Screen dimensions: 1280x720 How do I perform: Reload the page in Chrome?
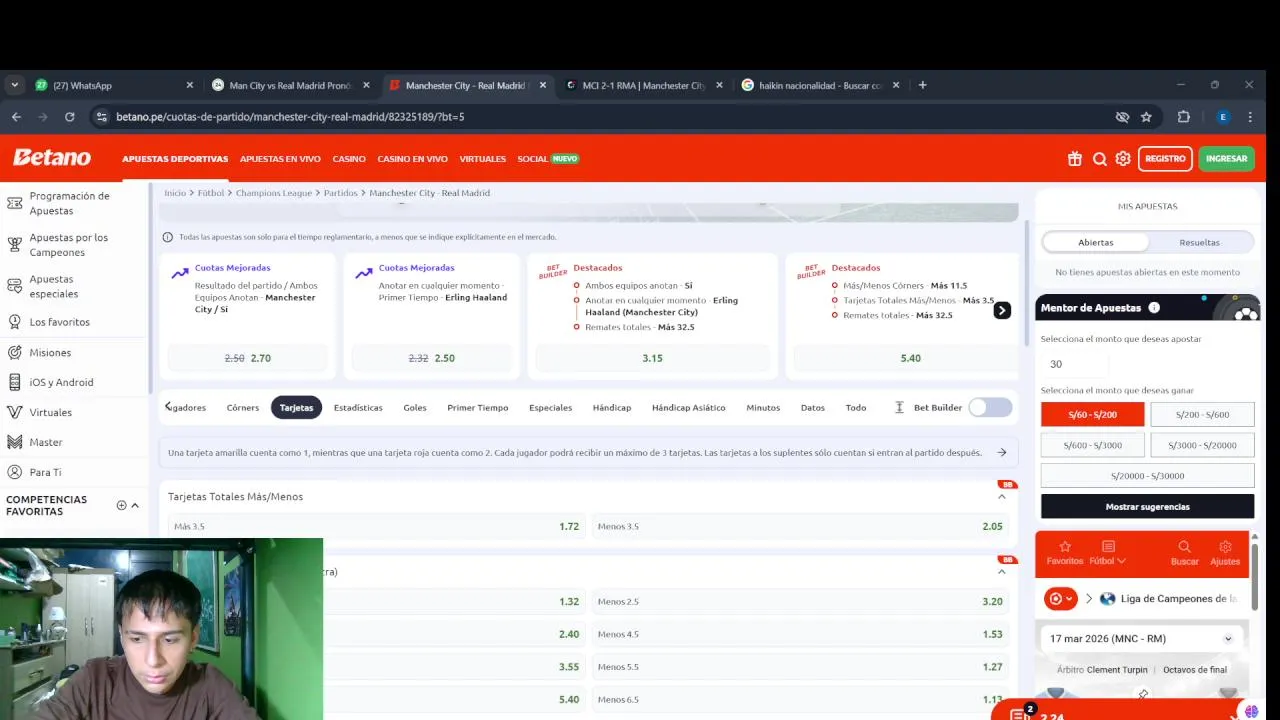click(x=69, y=117)
